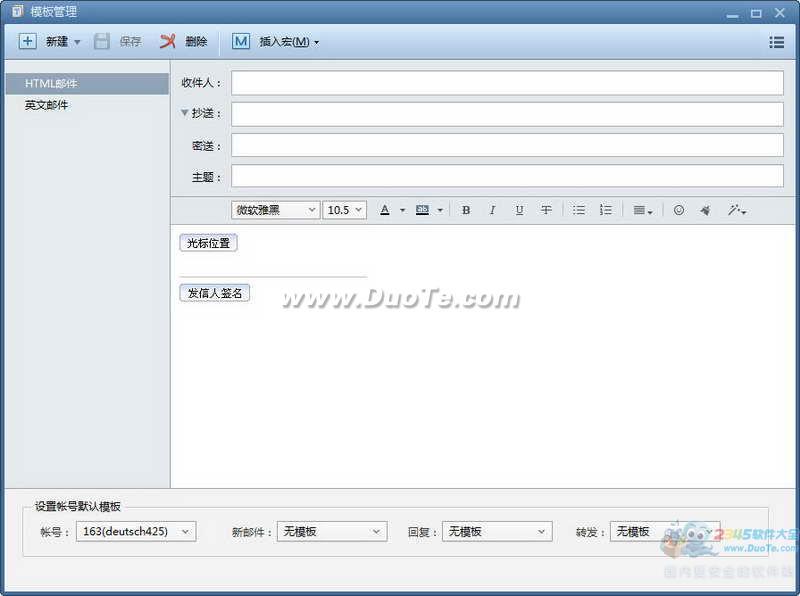
Task: Select the 英文邮件 template
Action: pyautogui.click(x=47, y=105)
